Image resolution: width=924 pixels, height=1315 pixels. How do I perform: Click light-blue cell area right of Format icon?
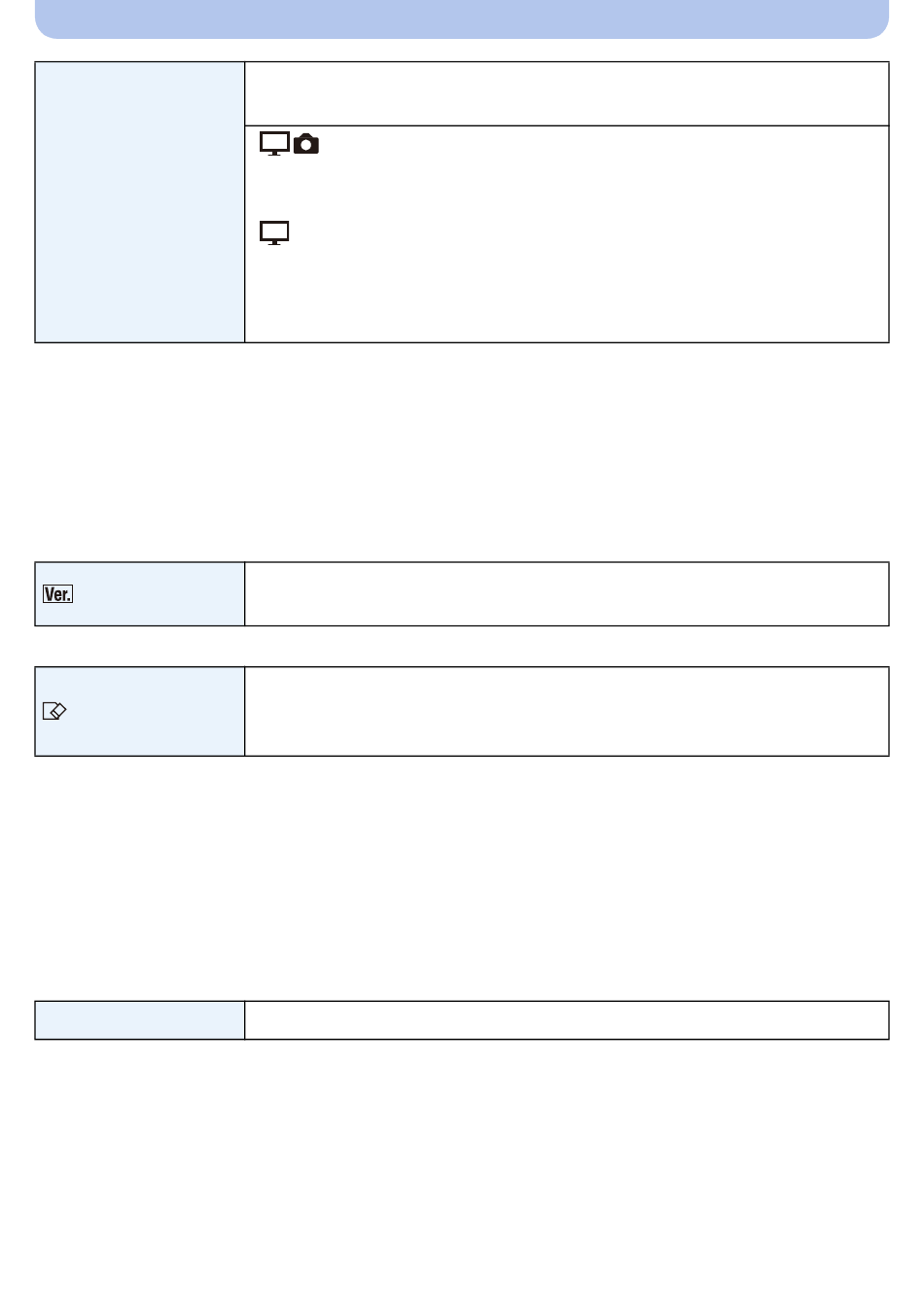coord(156,712)
